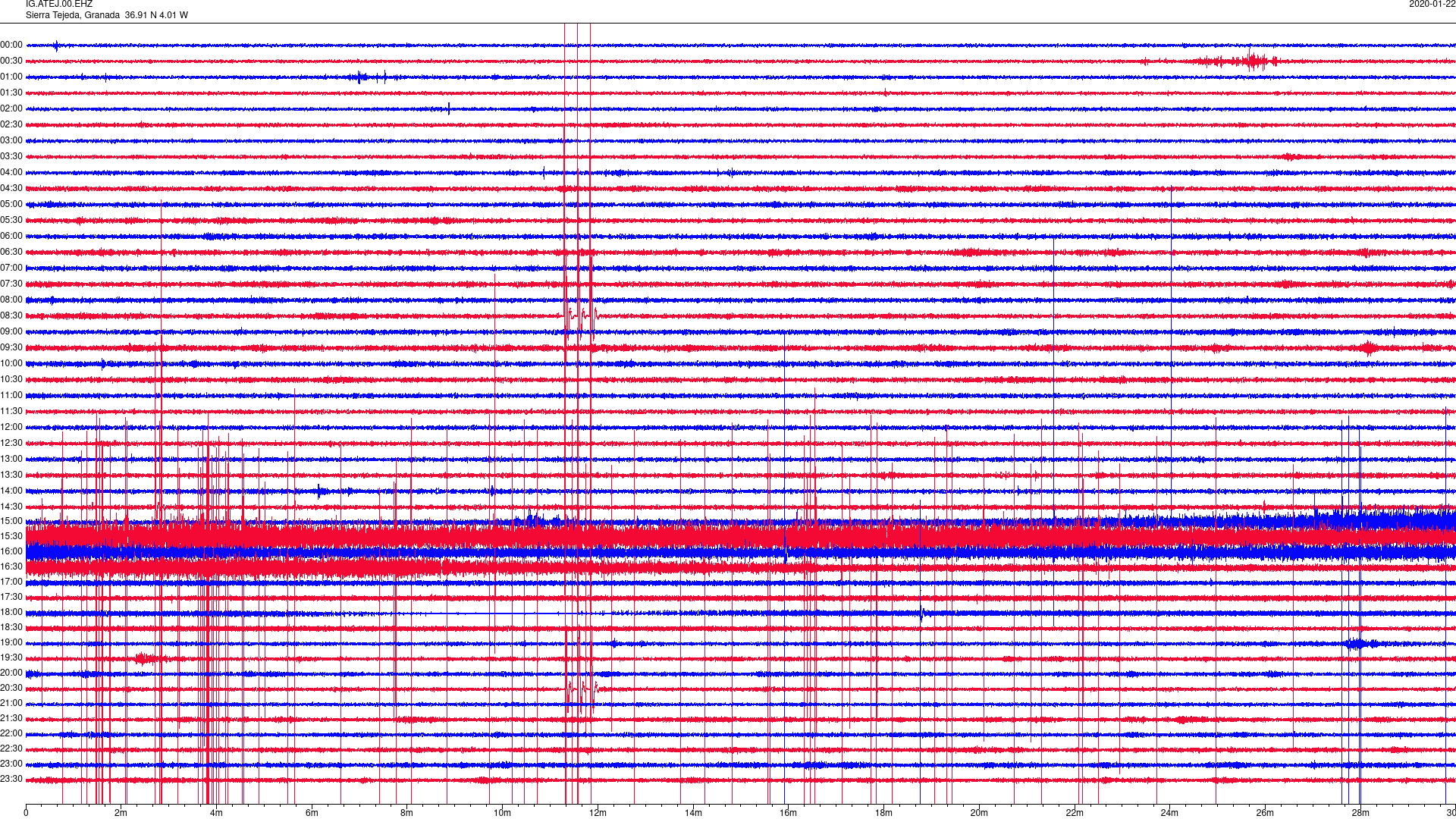Select the 21:00 time label
This screenshot has height=819, width=1456.
click(x=11, y=703)
